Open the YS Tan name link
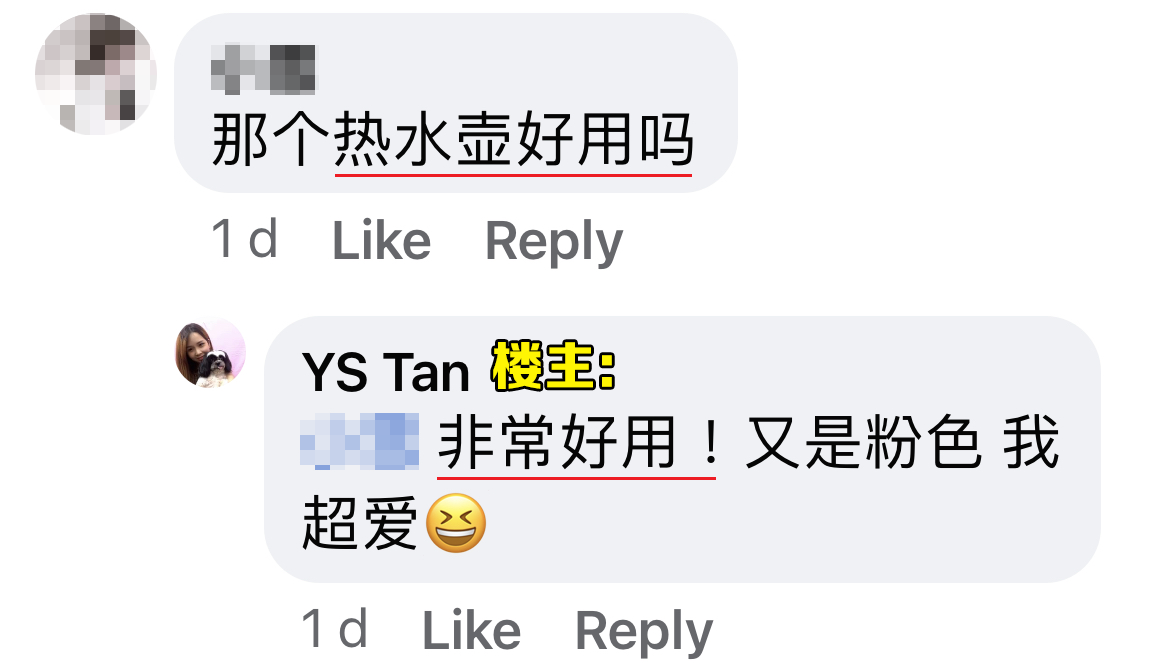 [x=386, y=371]
